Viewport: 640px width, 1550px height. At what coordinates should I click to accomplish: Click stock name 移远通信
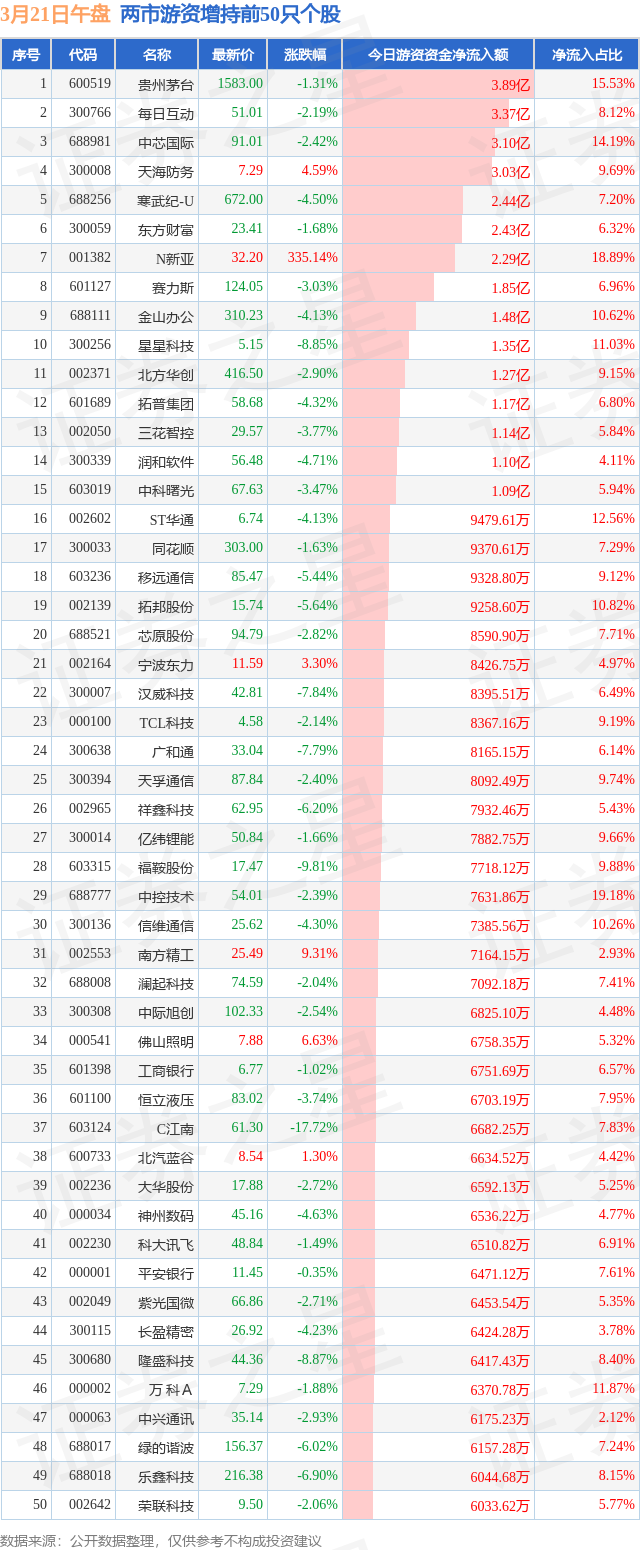(166, 578)
